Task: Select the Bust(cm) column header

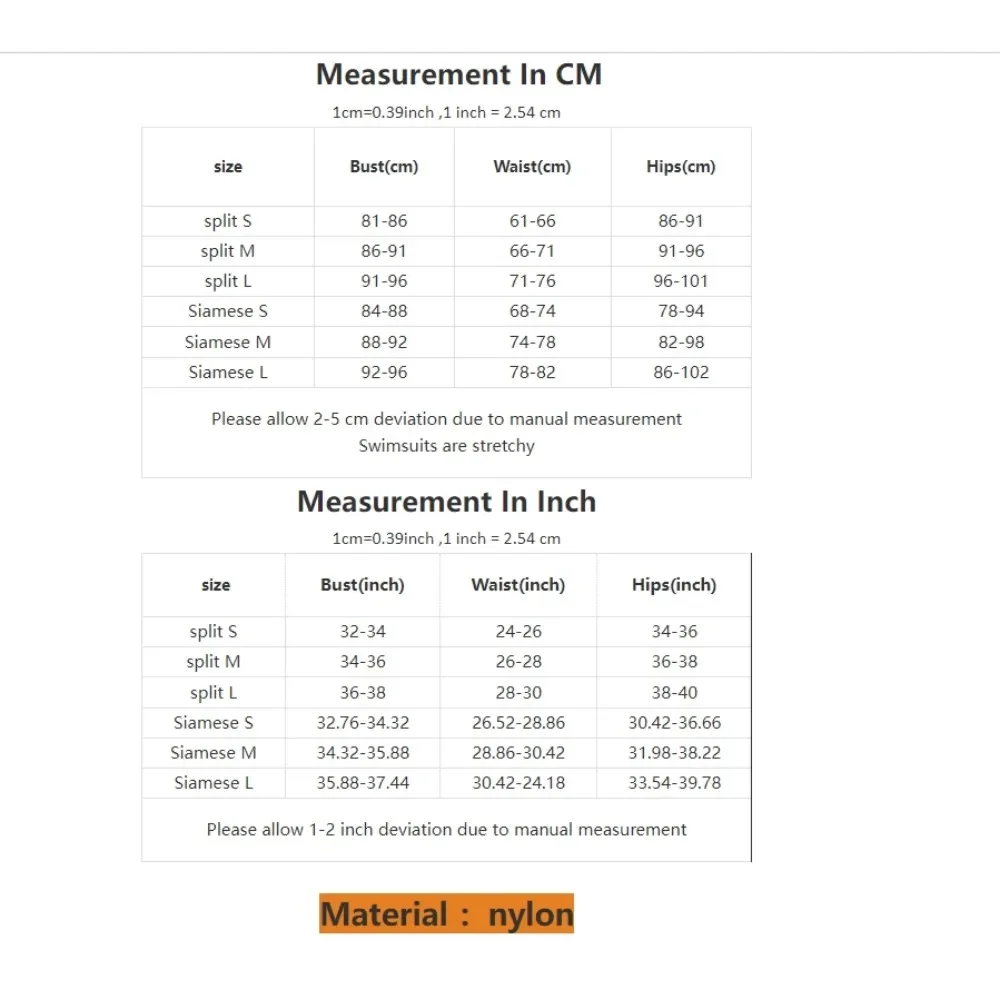Action: pos(384,166)
